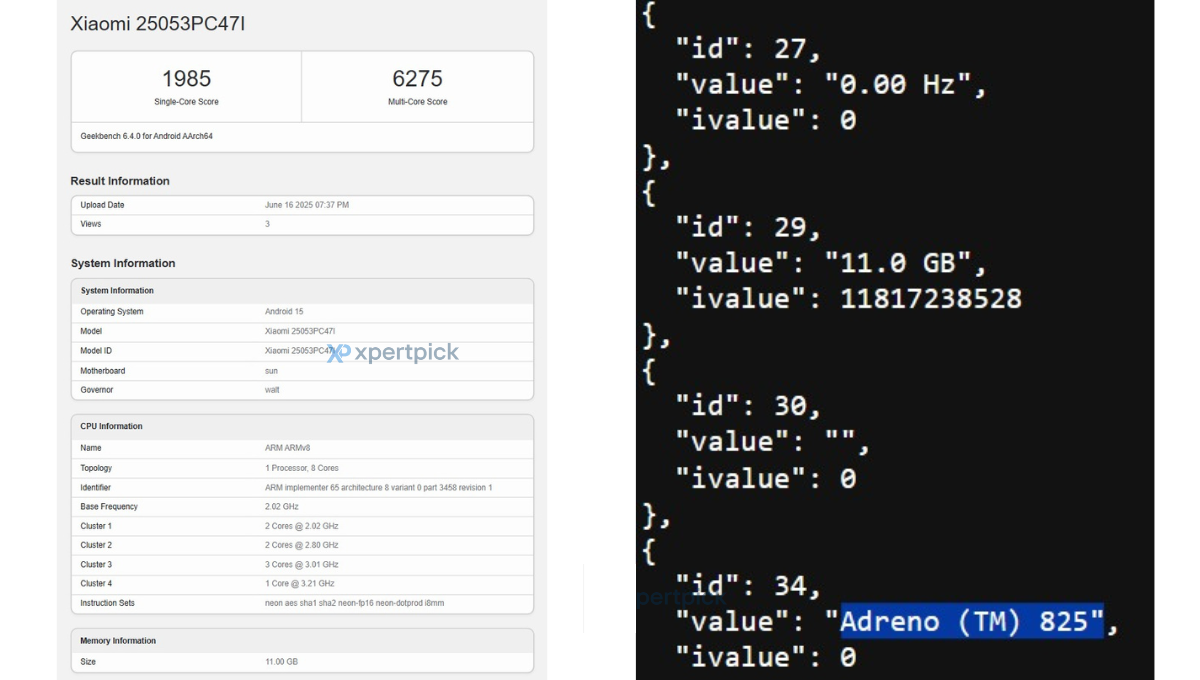Click the JSON value "11.0 GB"

[898, 264]
